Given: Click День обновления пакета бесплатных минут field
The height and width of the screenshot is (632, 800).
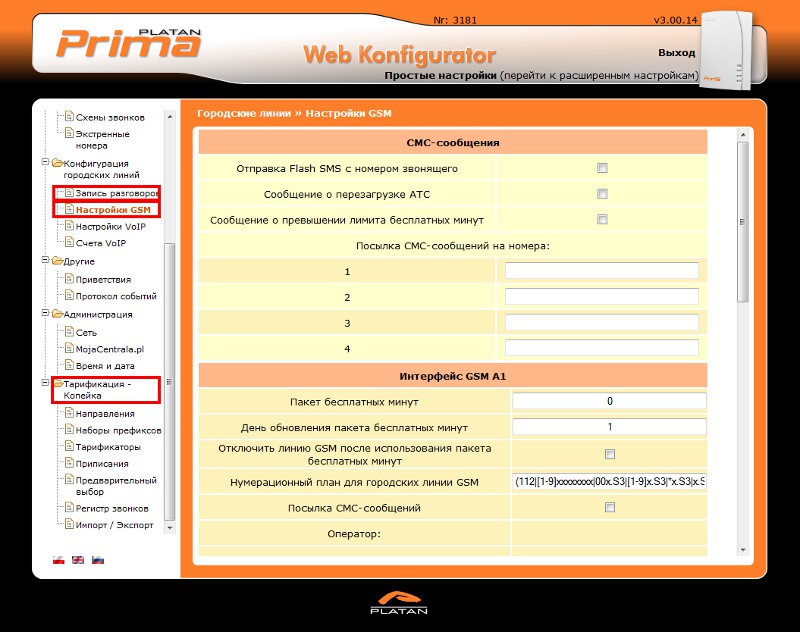Looking at the screenshot, I should (609, 427).
